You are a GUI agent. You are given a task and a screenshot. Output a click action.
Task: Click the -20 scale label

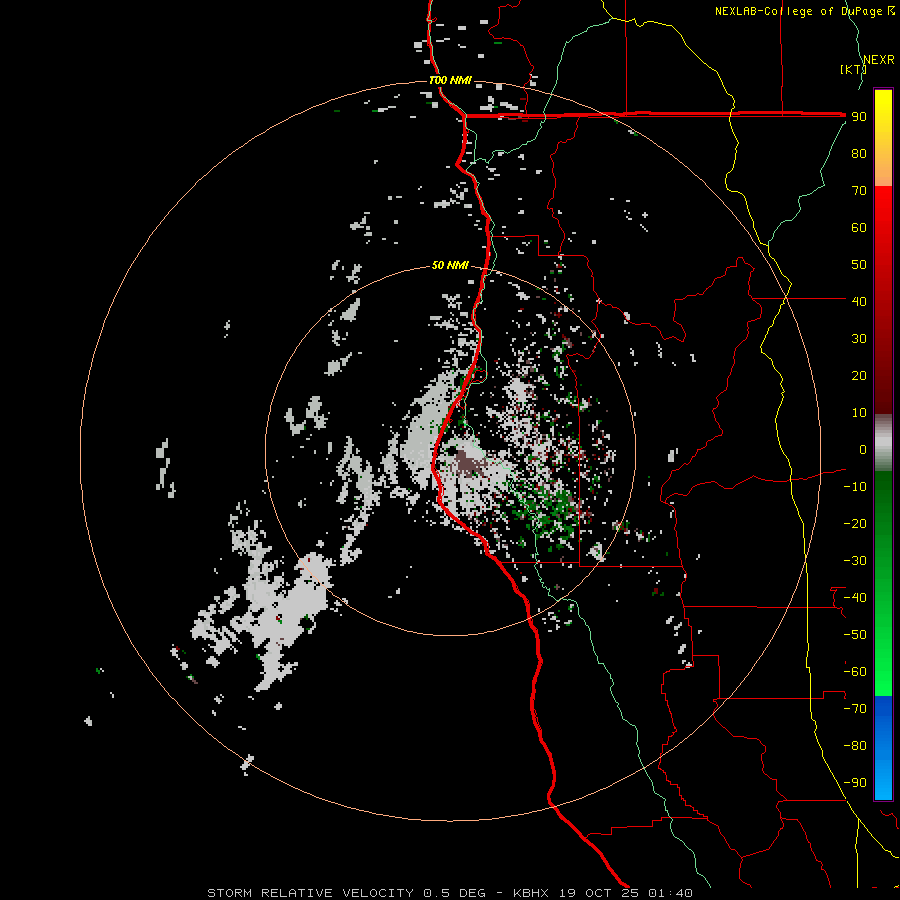point(855,523)
